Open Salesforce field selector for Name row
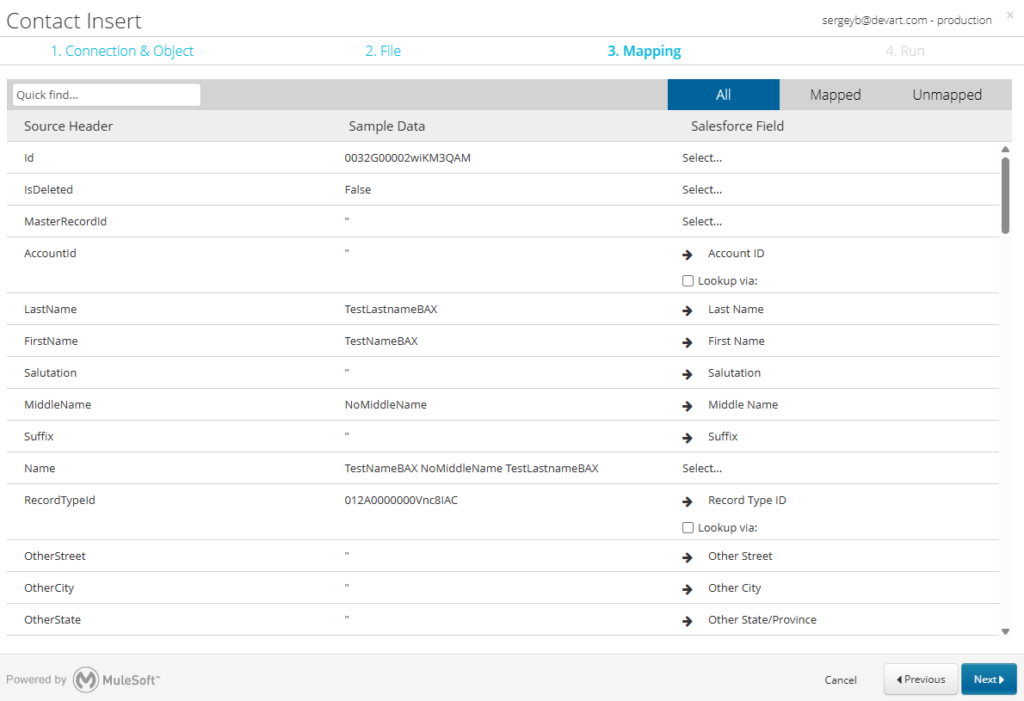The width and height of the screenshot is (1024, 701). [702, 468]
